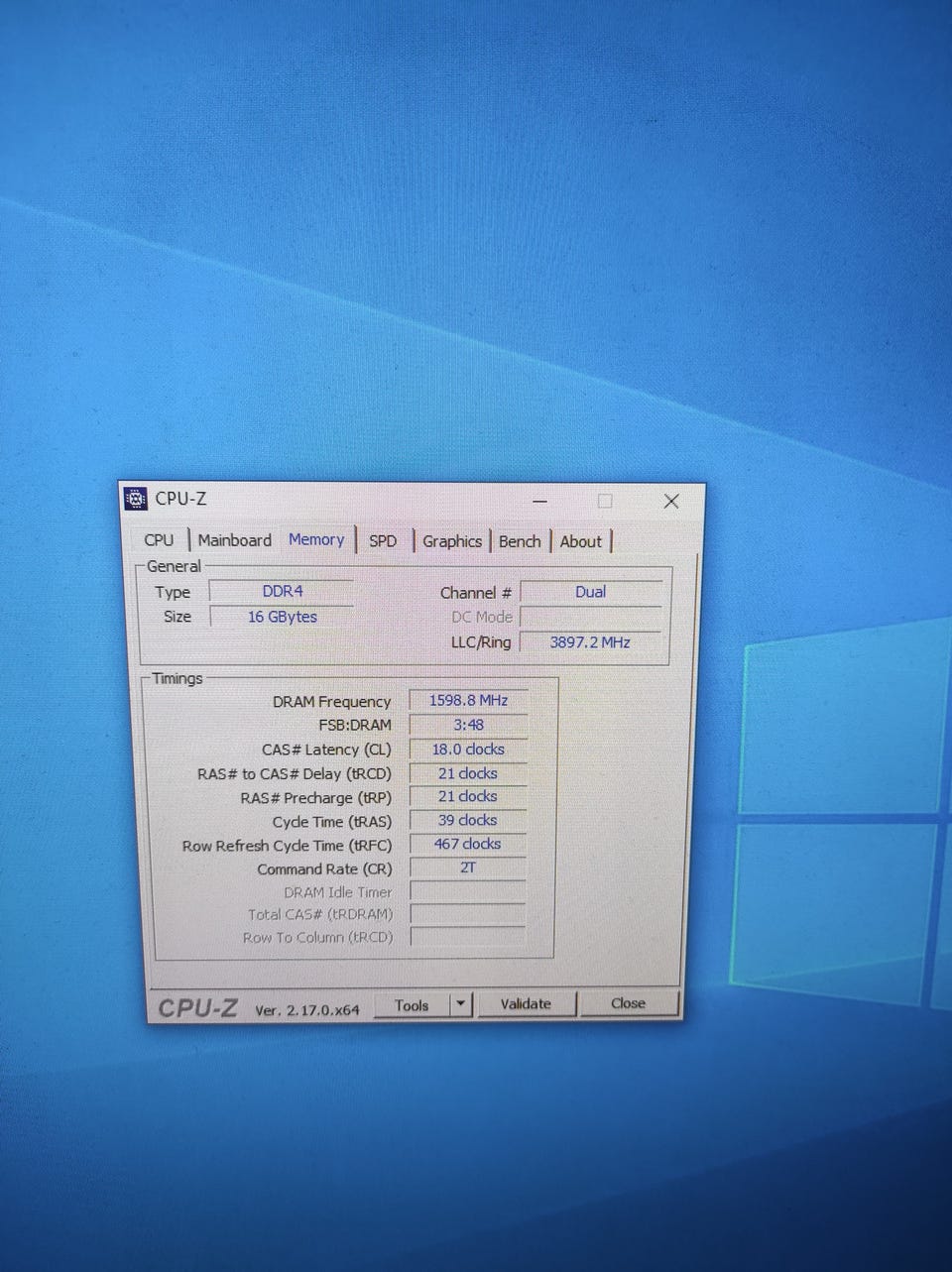Click the CPU-Z window title text
Screen dimensions: 952x1272
180,499
